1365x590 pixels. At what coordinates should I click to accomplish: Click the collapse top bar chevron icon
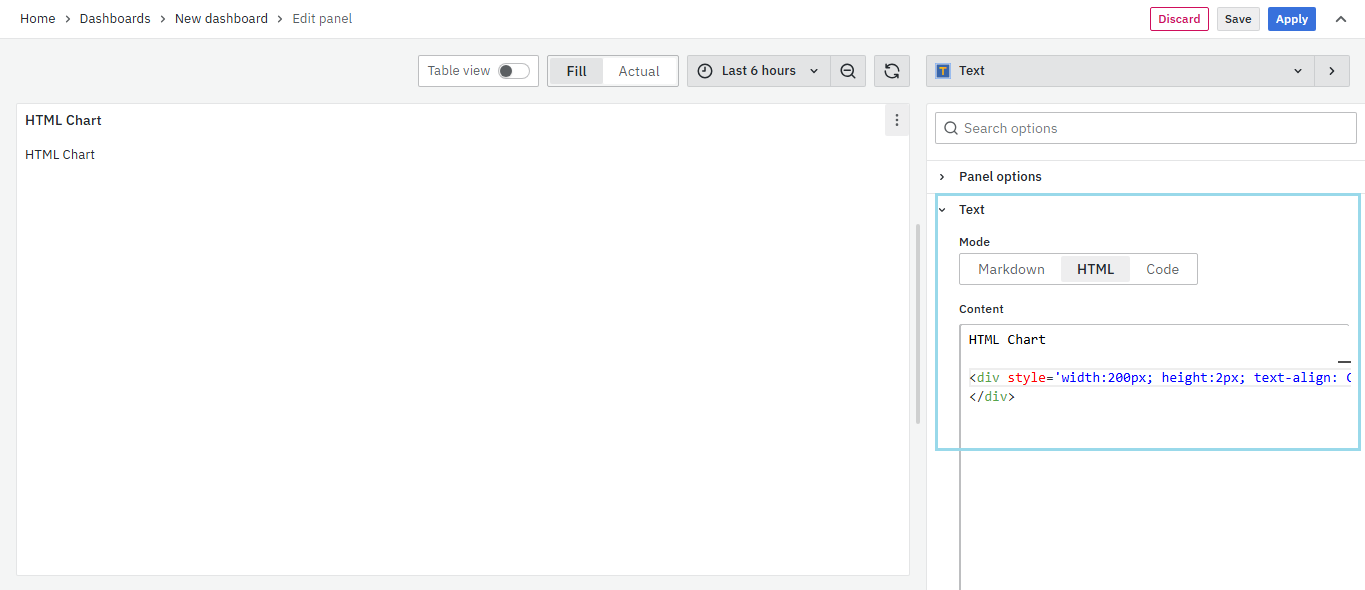point(1340,19)
